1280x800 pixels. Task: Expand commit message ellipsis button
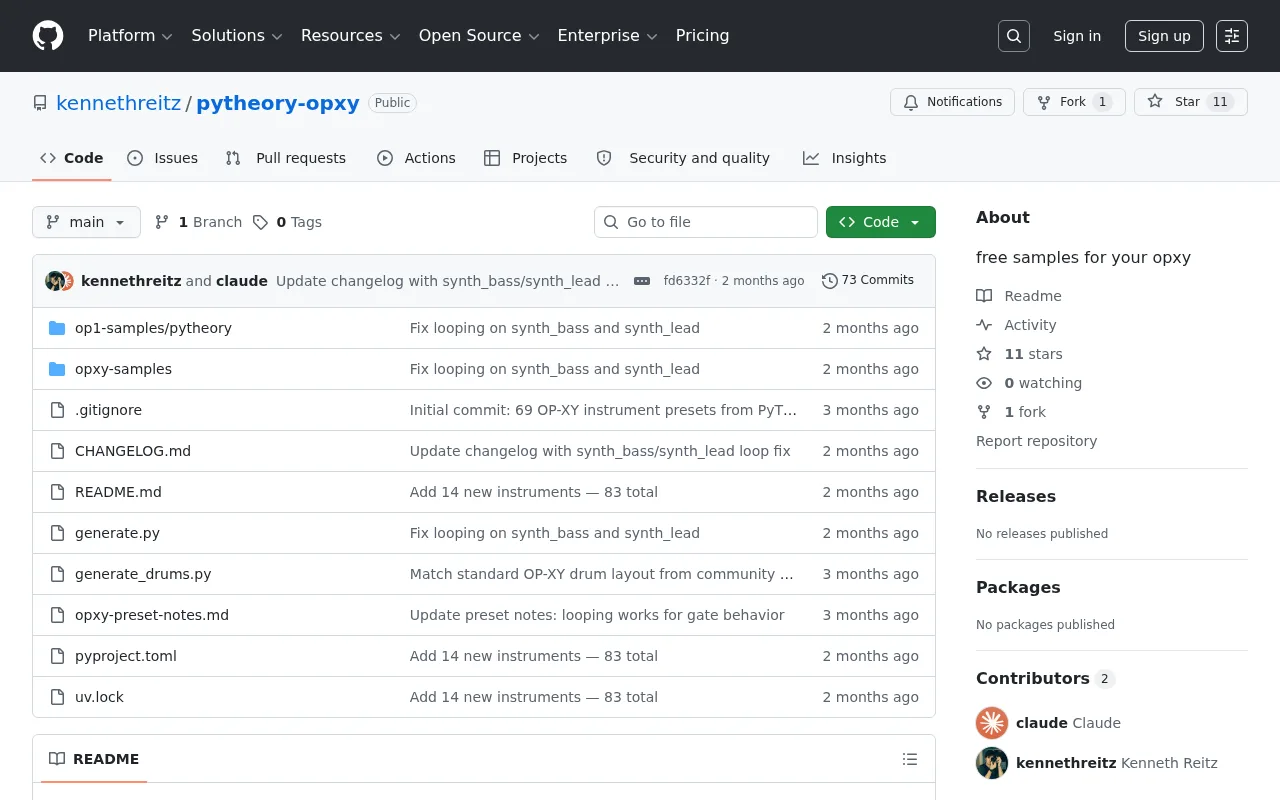[x=642, y=281]
